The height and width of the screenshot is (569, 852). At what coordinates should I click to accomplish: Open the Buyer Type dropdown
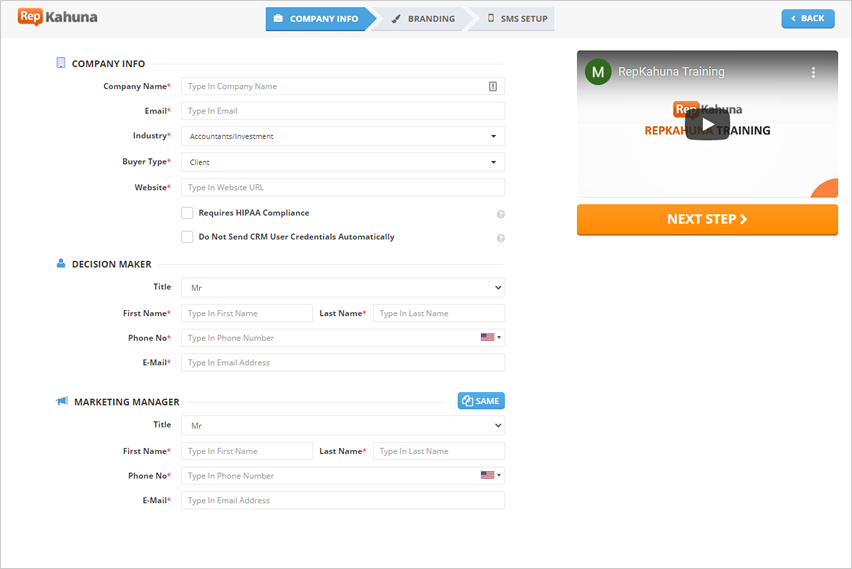(x=342, y=162)
